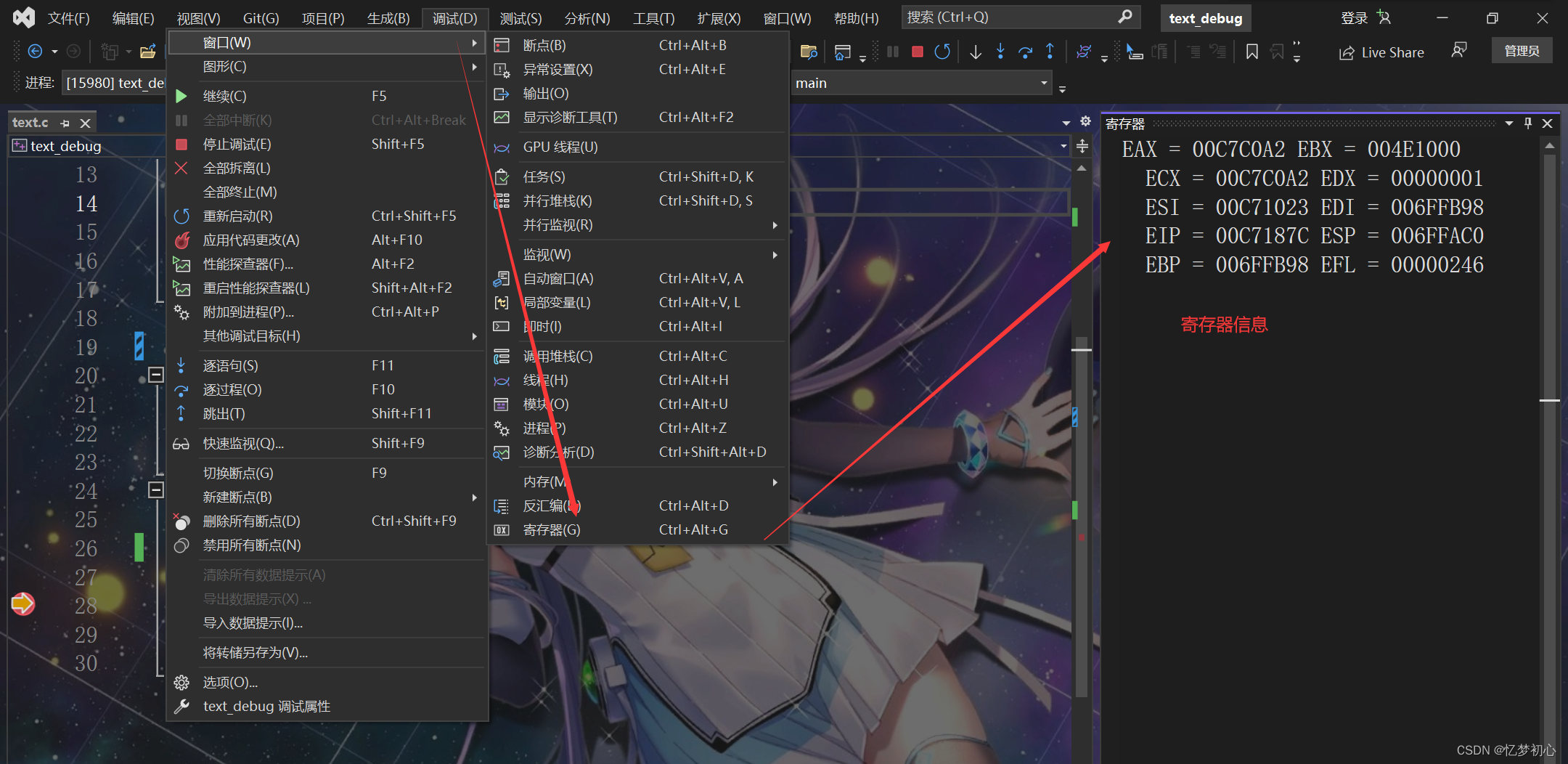
Task: Click the Restart circular arrow in toolbar
Action: [x=942, y=52]
